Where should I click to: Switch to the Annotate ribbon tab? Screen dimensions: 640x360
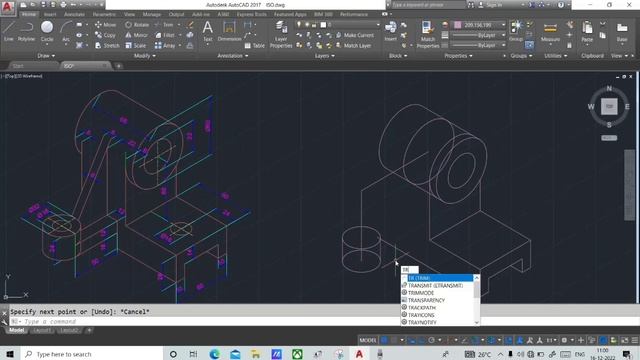point(75,14)
